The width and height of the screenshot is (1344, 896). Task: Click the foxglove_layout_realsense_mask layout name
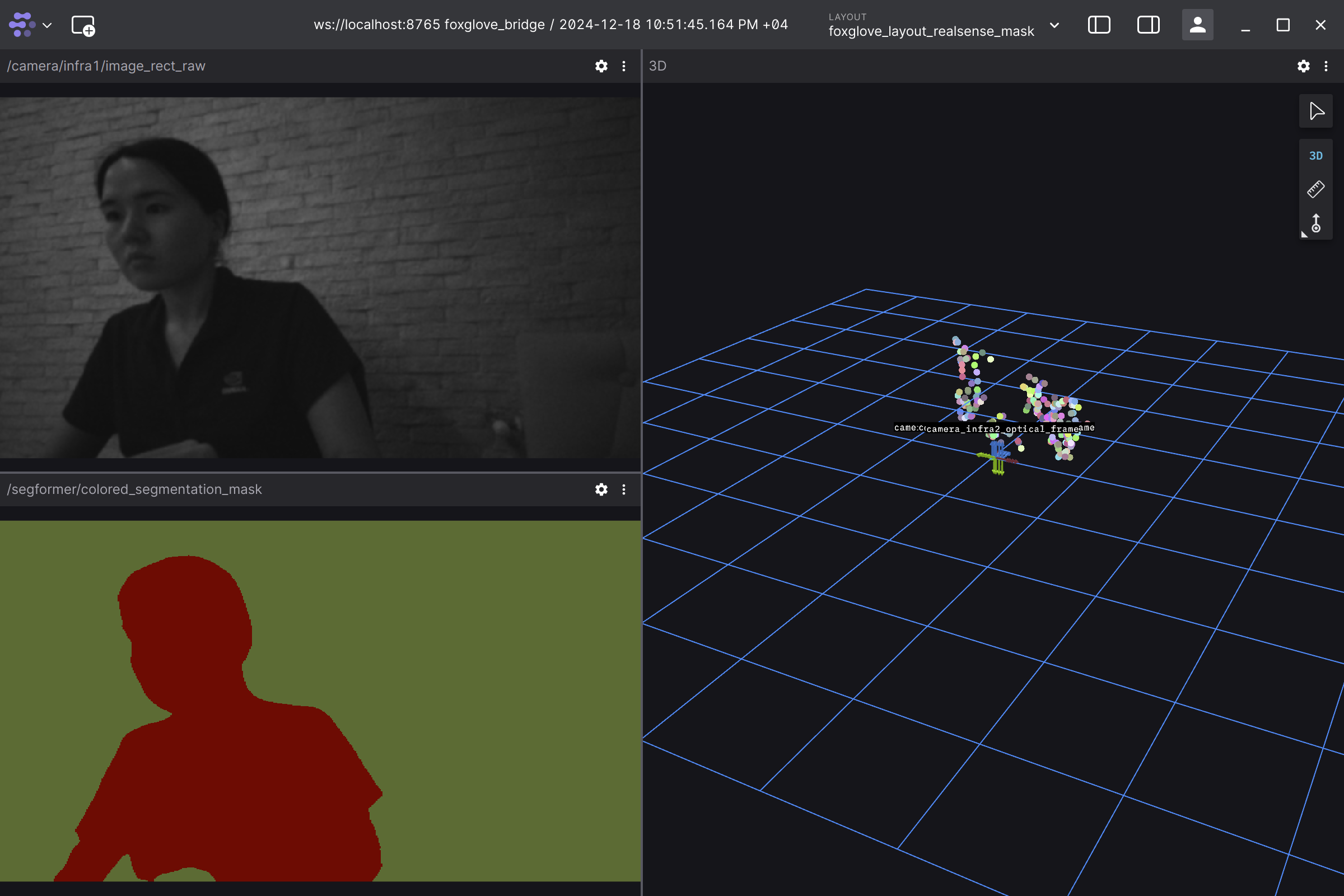(931, 31)
